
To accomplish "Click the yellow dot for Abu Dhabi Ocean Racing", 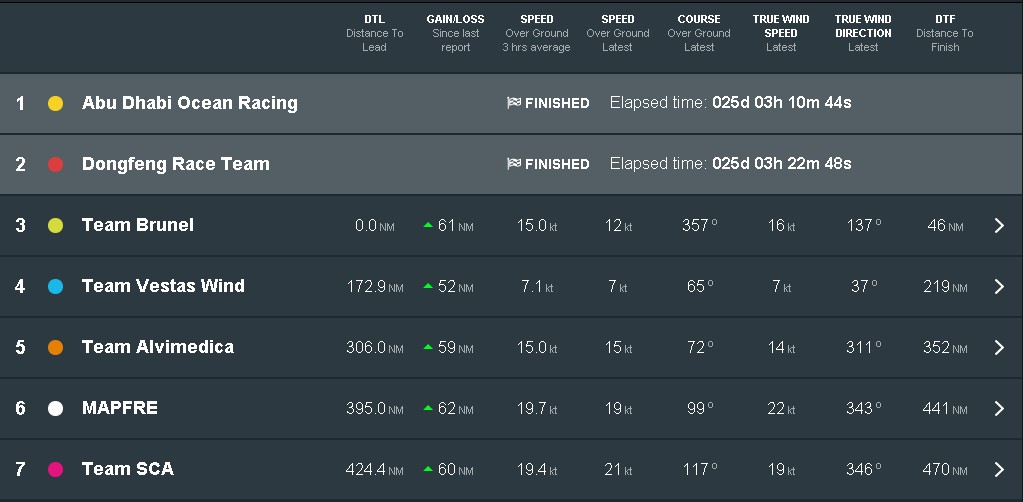I will 55,103.
